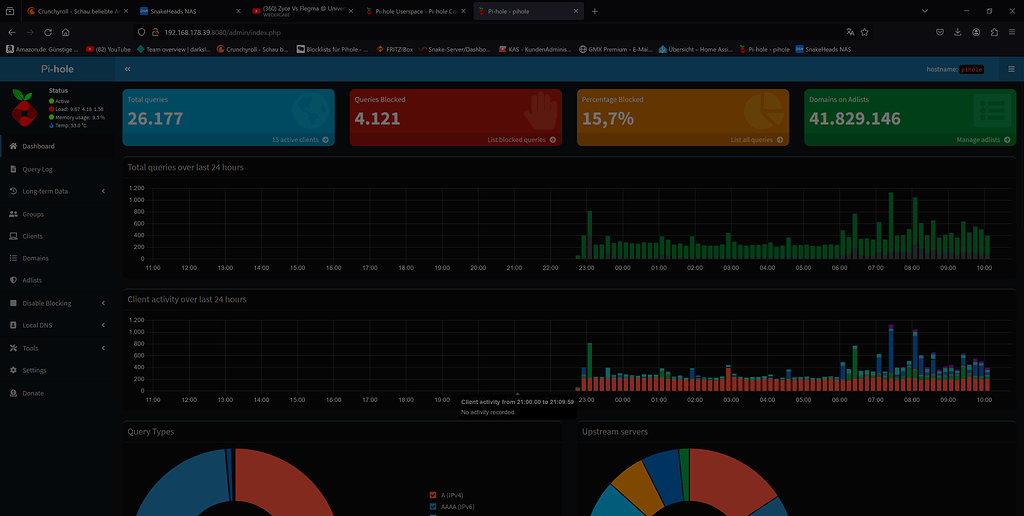The image size is (1024, 516).
Task: Open the recent browsing button left of the tabs
Action: (10, 11)
